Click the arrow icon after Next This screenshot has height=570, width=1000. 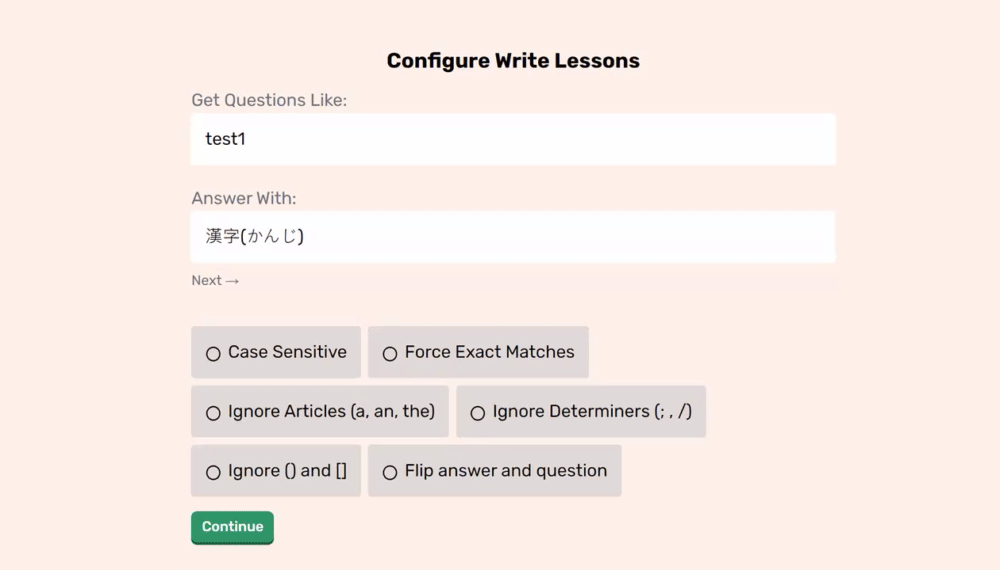233,281
